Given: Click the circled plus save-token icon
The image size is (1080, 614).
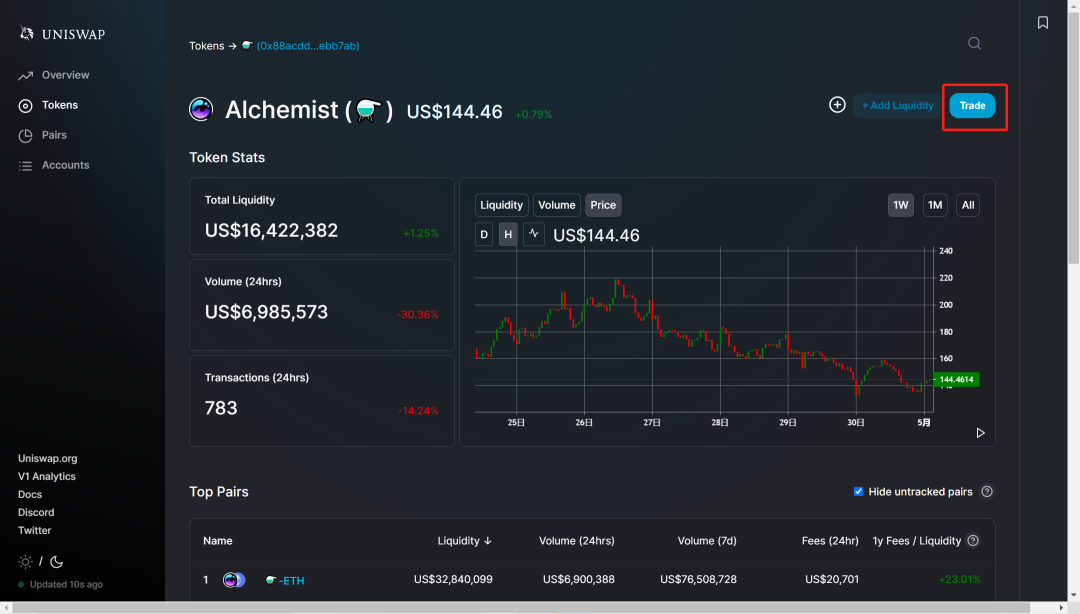Looking at the screenshot, I should coord(837,105).
